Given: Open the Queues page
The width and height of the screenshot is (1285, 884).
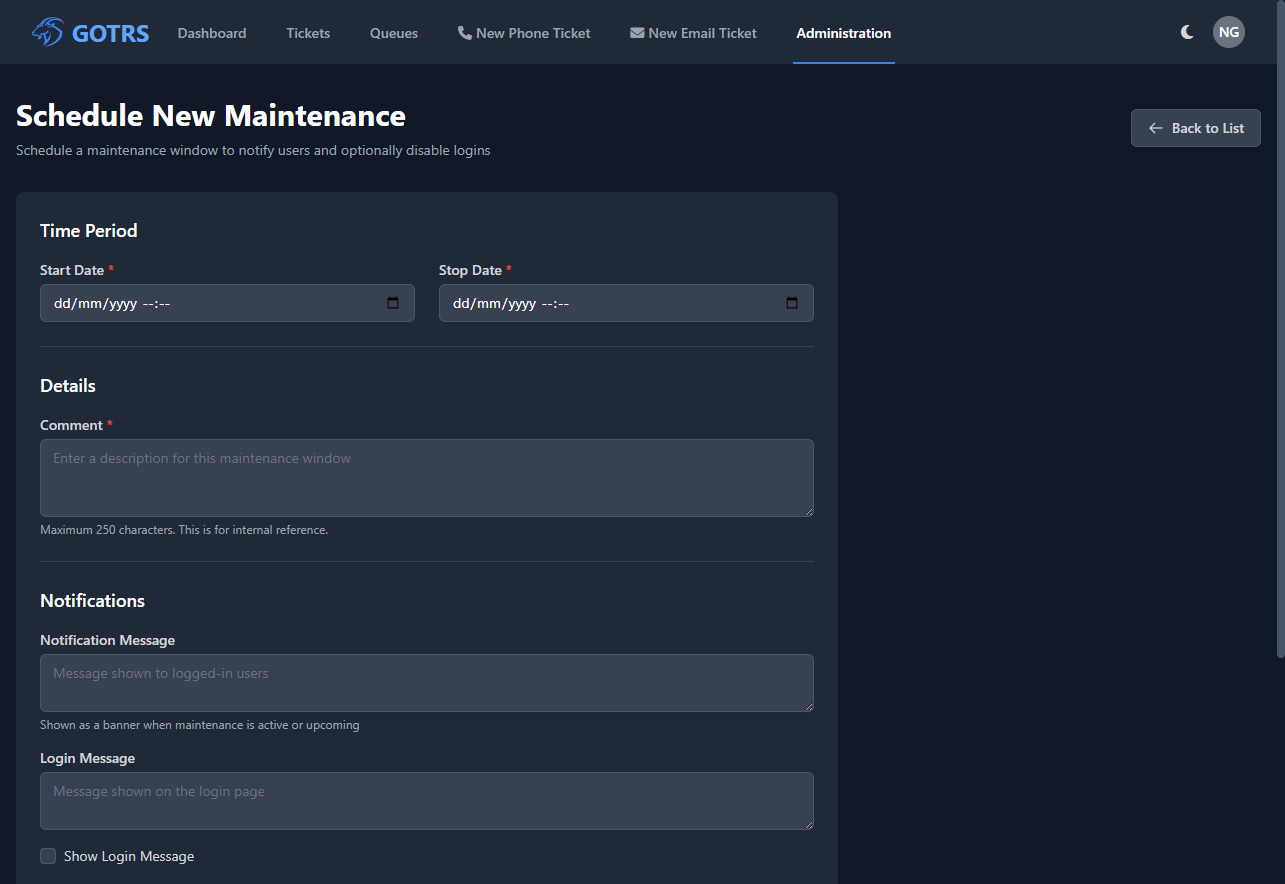Looking at the screenshot, I should click(x=393, y=32).
